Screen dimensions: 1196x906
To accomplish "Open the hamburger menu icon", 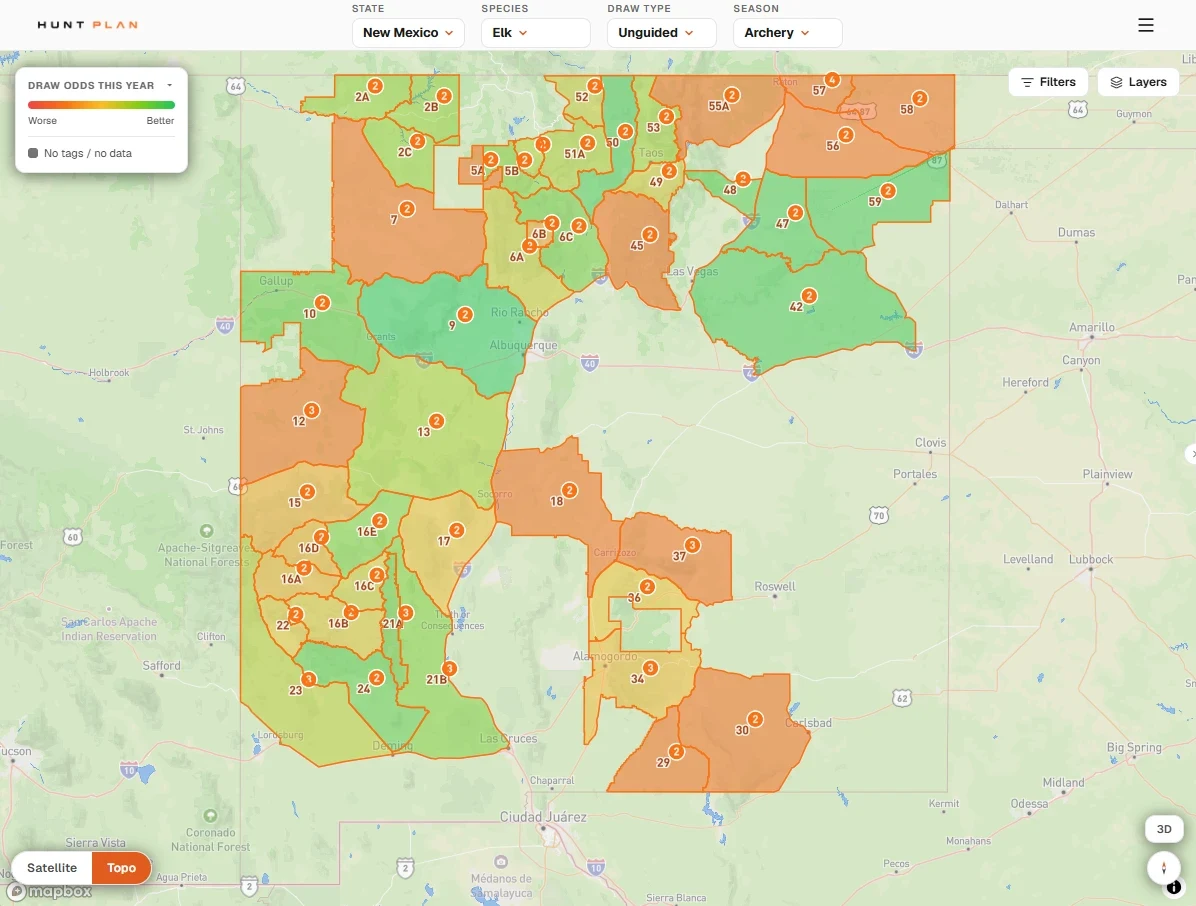I will click(1146, 25).
